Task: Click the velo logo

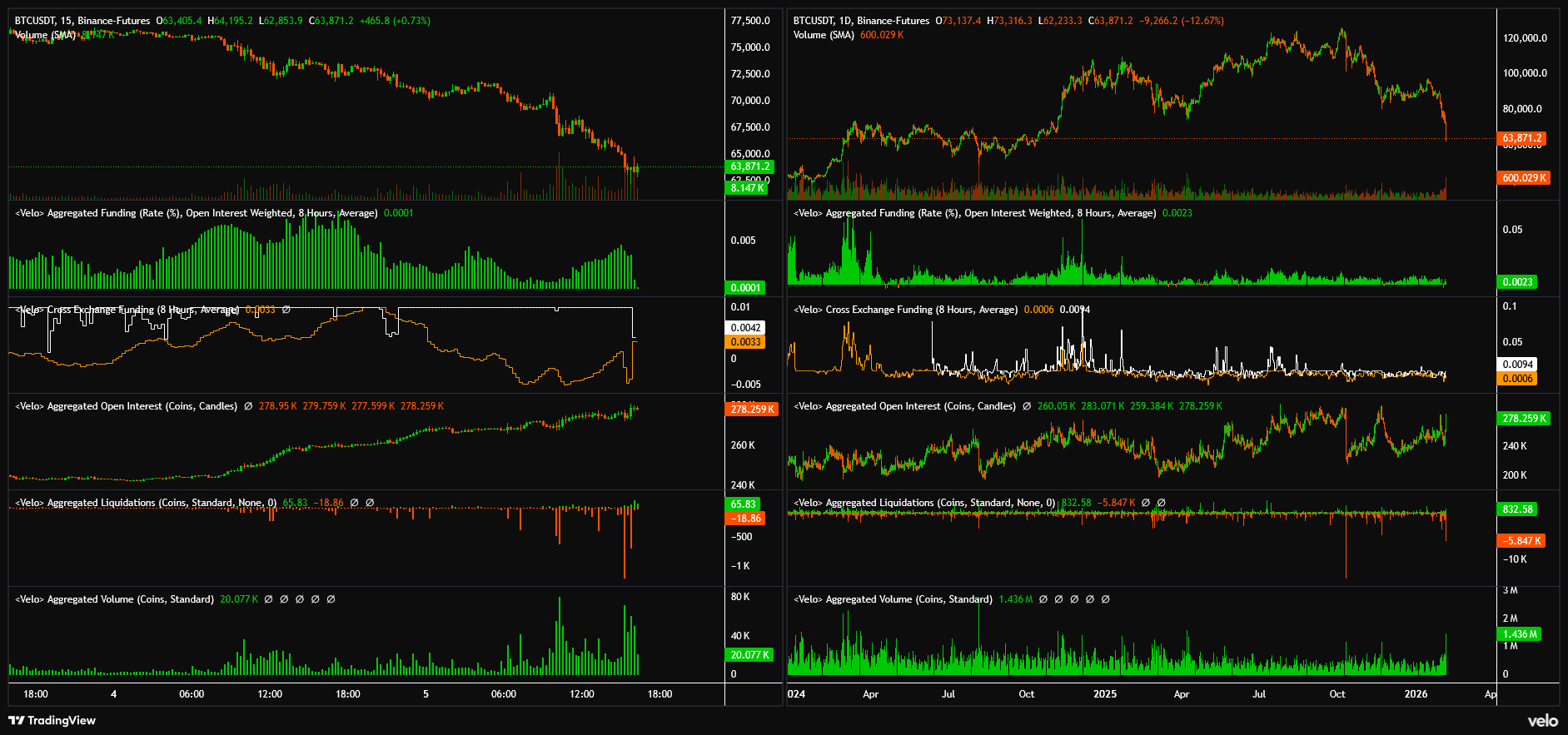Action: click(1542, 721)
